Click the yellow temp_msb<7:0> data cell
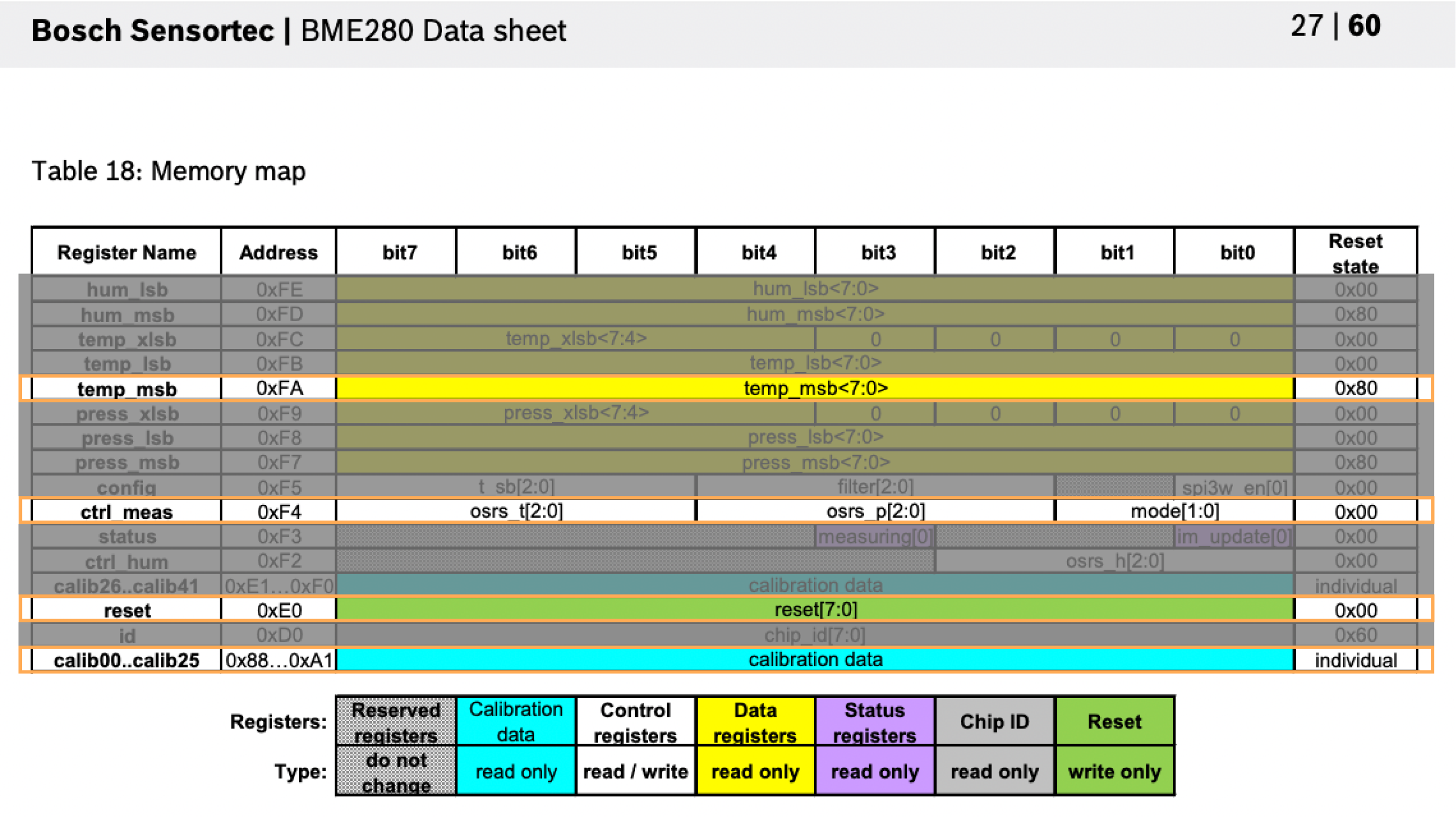 (x=815, y=389)
